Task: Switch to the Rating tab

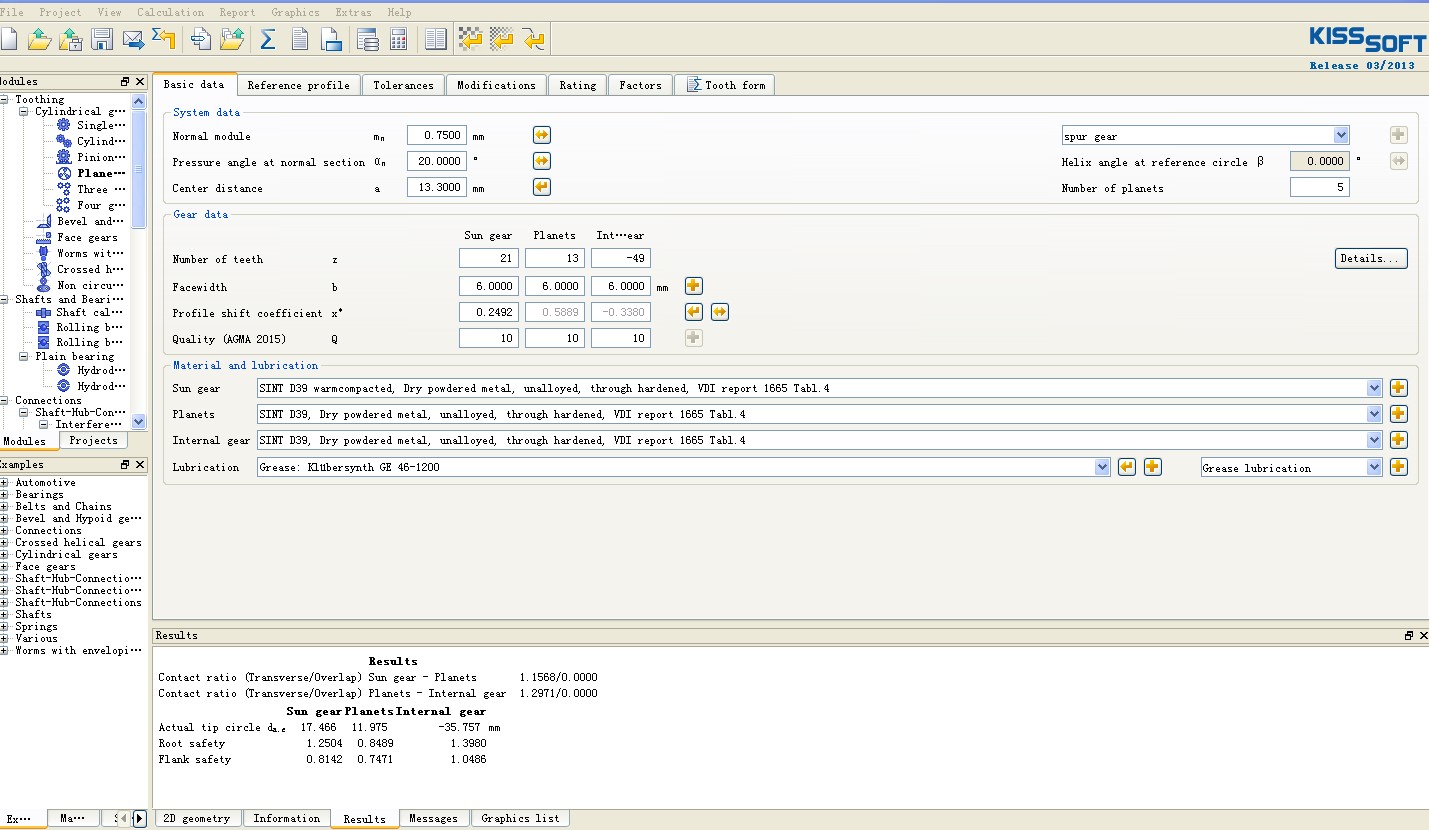Action: click(x=577, y=85)
